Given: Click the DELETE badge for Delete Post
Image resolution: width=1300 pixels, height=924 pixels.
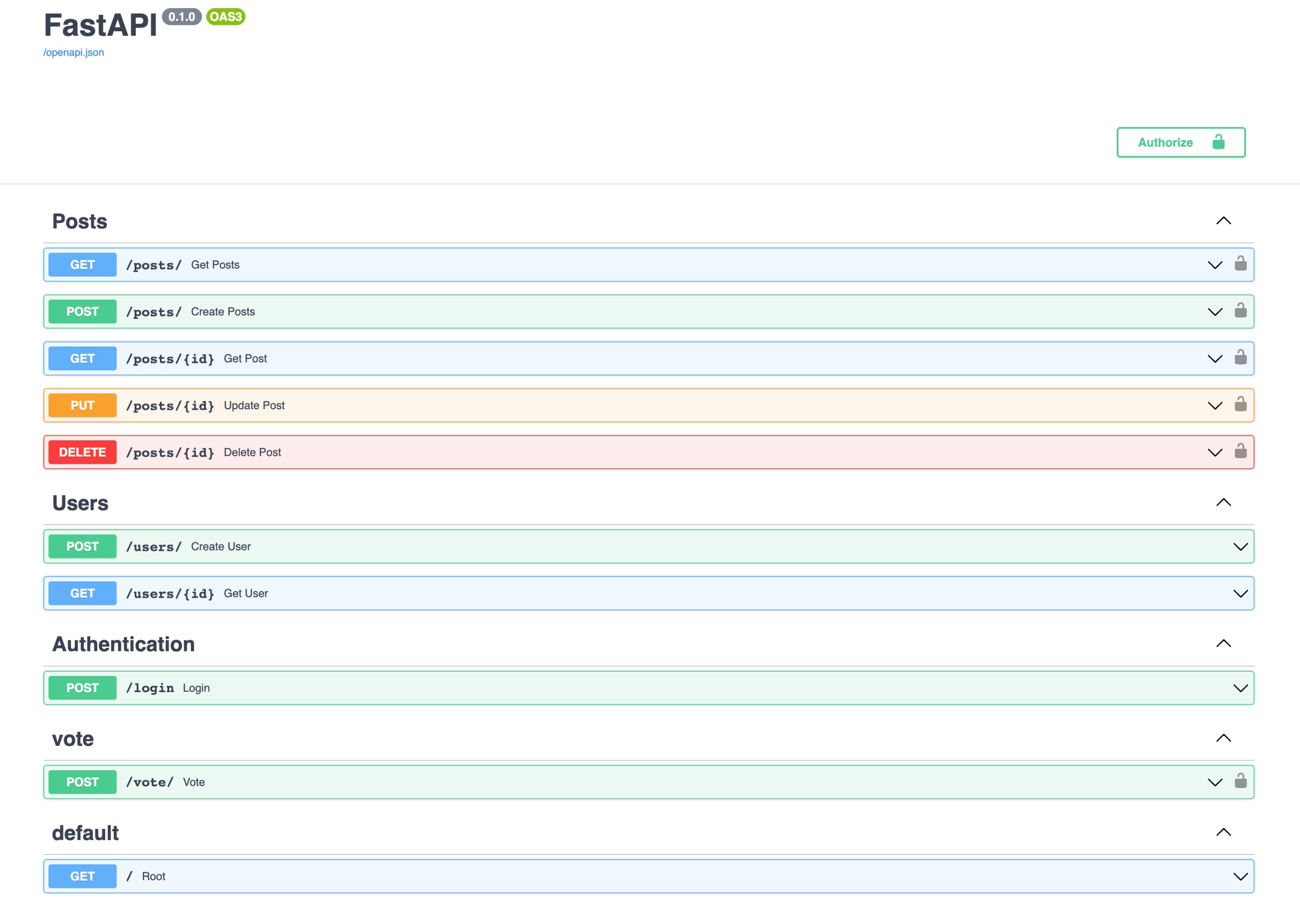Looking at the screenshot, I should click(83, 453).
